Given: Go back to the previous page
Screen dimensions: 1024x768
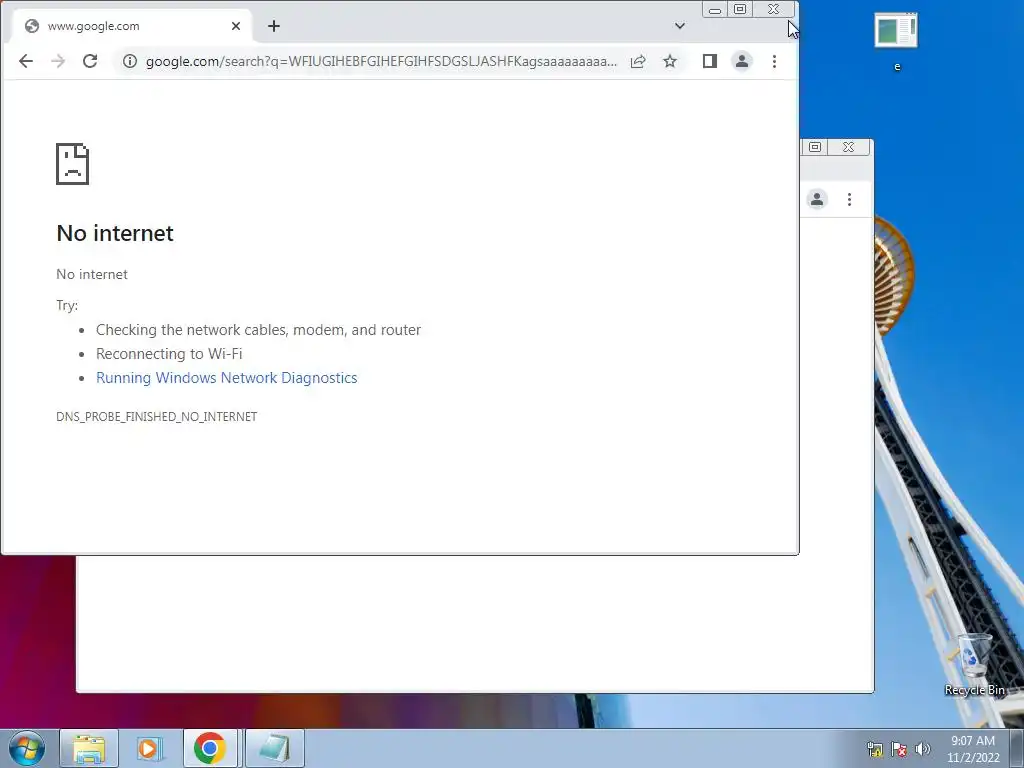Looking at the screenshot, I should click(25, 61).
